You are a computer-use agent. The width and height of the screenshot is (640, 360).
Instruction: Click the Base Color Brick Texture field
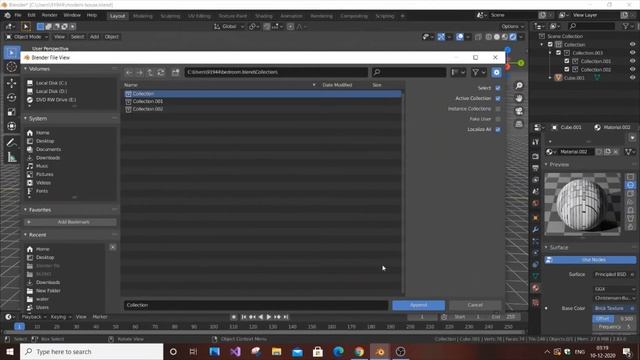(x=614, y=308)
